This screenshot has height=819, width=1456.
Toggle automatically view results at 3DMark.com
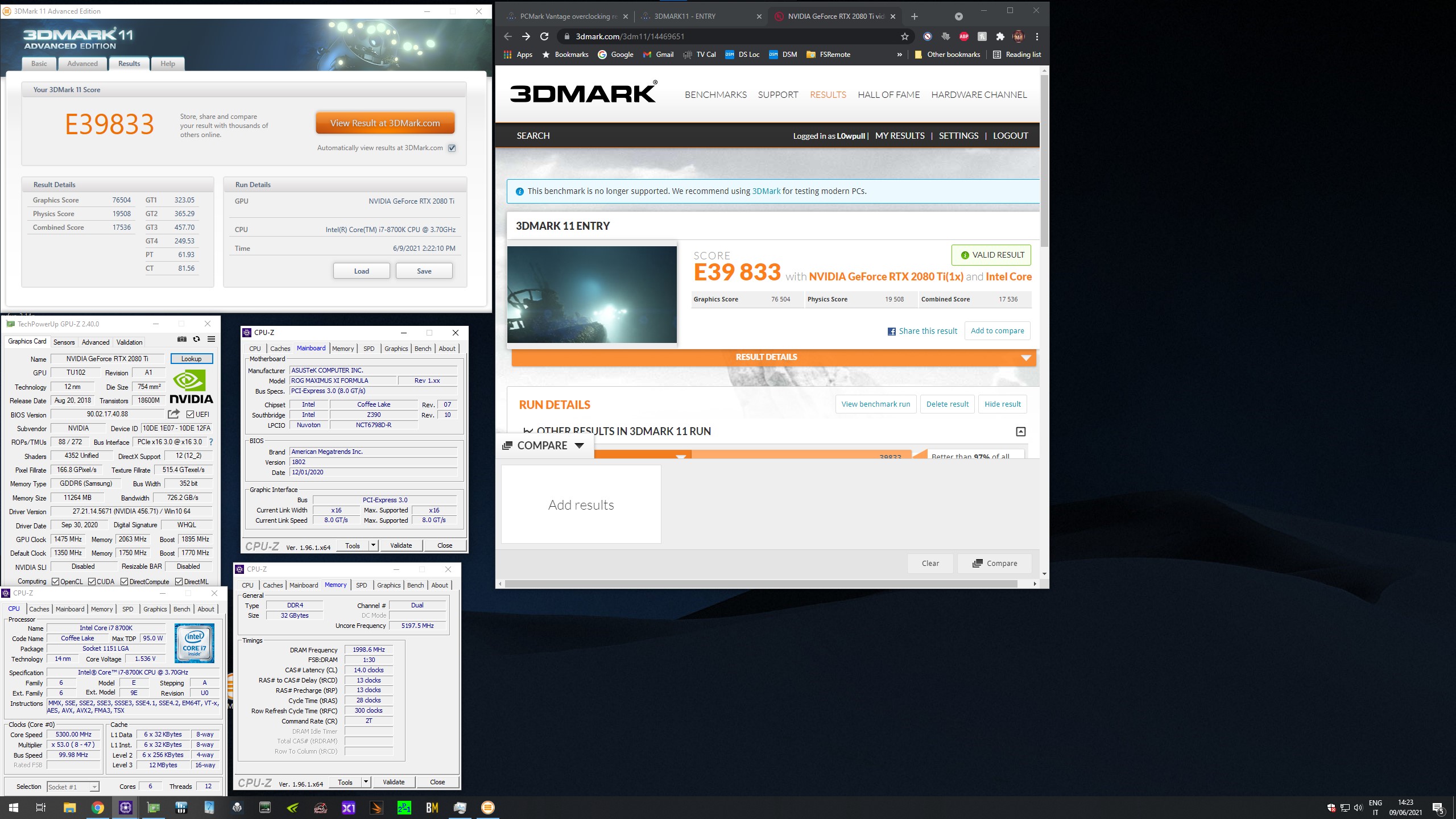click(x=452, y=148)
